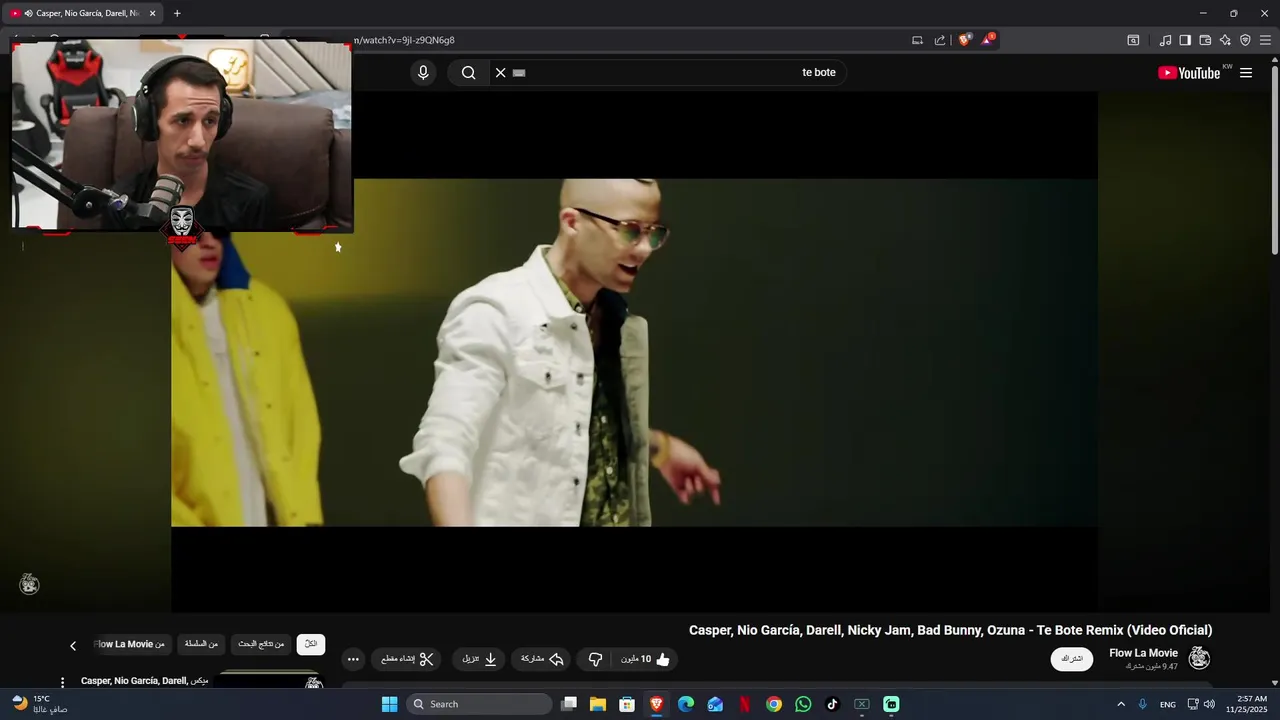
Task: Switch to Brave in the taskbar
Action: coord(656,704)
